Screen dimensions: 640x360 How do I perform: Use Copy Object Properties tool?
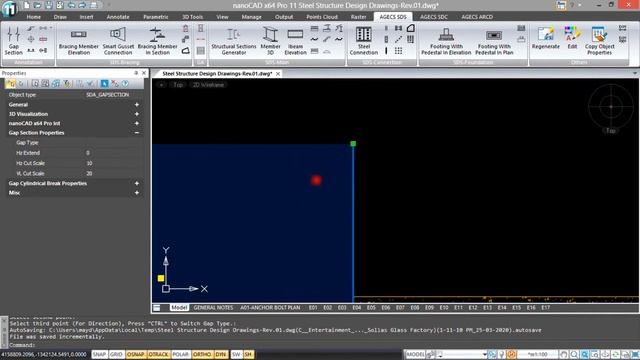point(599,41)
